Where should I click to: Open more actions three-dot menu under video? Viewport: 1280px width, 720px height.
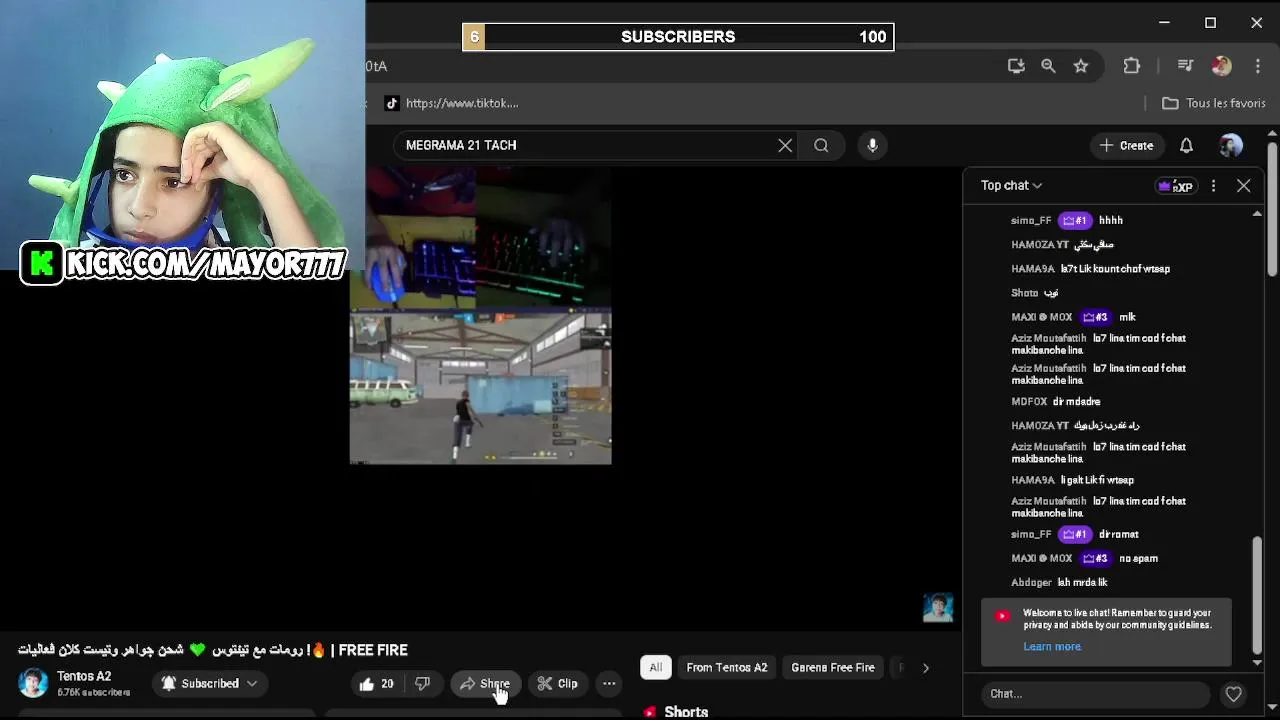[x=609, y=684]
